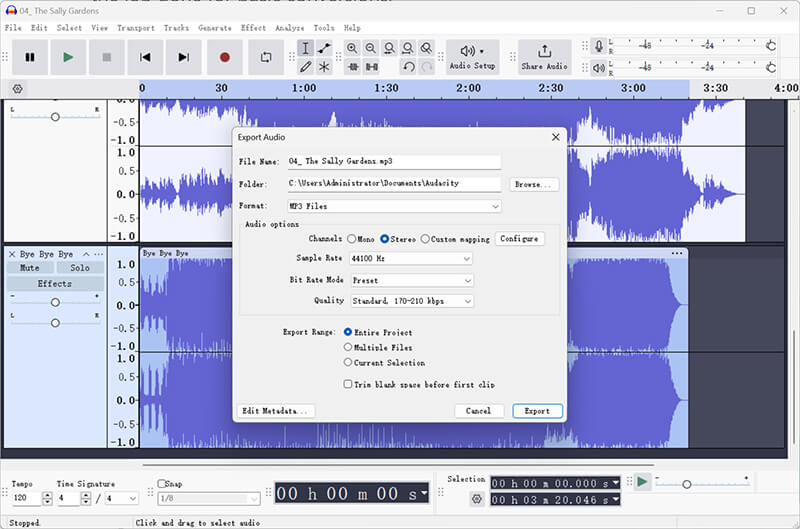Toggle the Snap checkbox
Screen dimensions: 800x529
pos(162,483)
